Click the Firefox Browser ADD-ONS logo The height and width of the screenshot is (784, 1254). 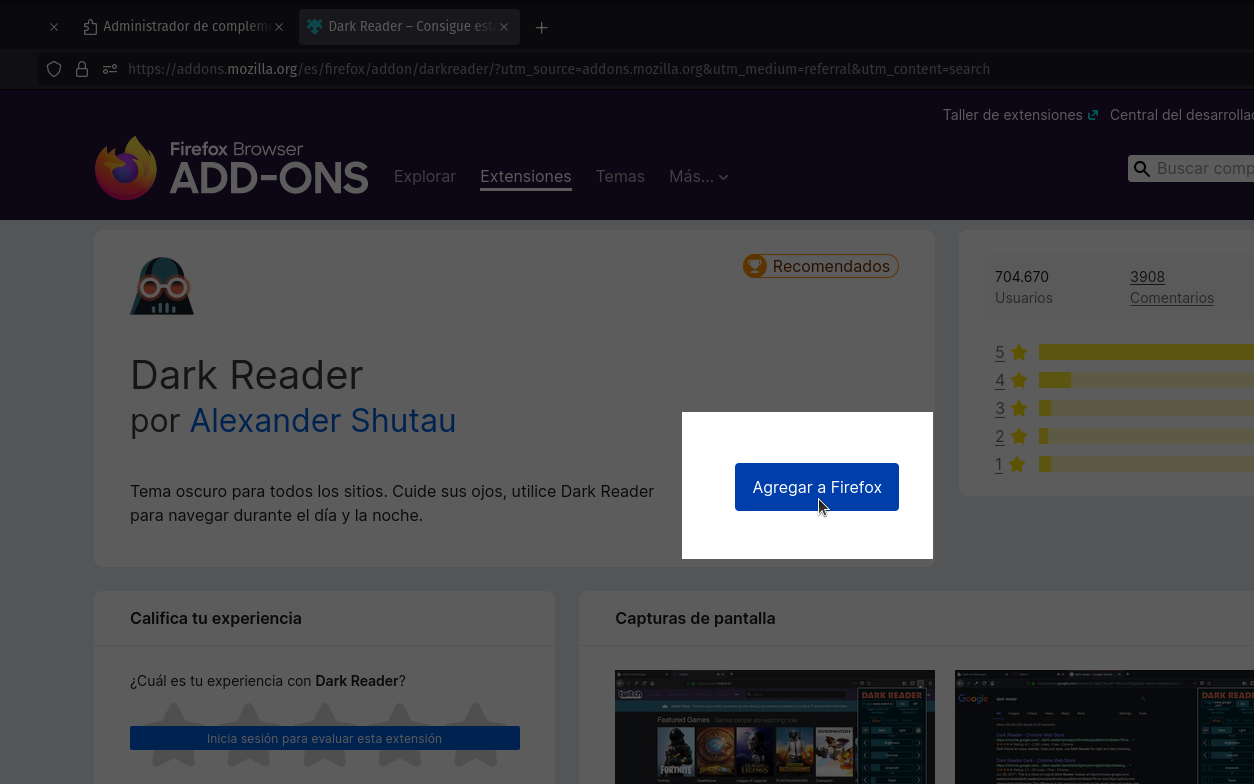click(x=232, y=168)
